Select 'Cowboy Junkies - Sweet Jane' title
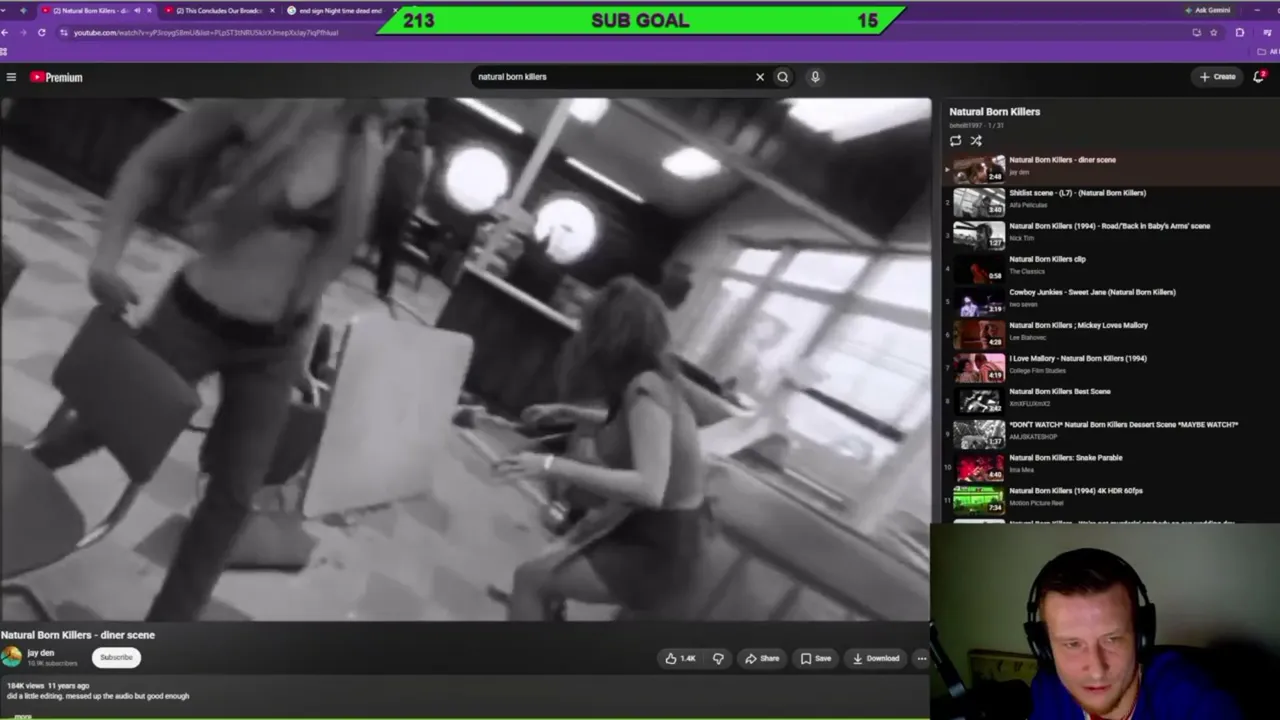Image resolution: width=1280 pixels, height=720 pixels. [x=1093, y=292]
